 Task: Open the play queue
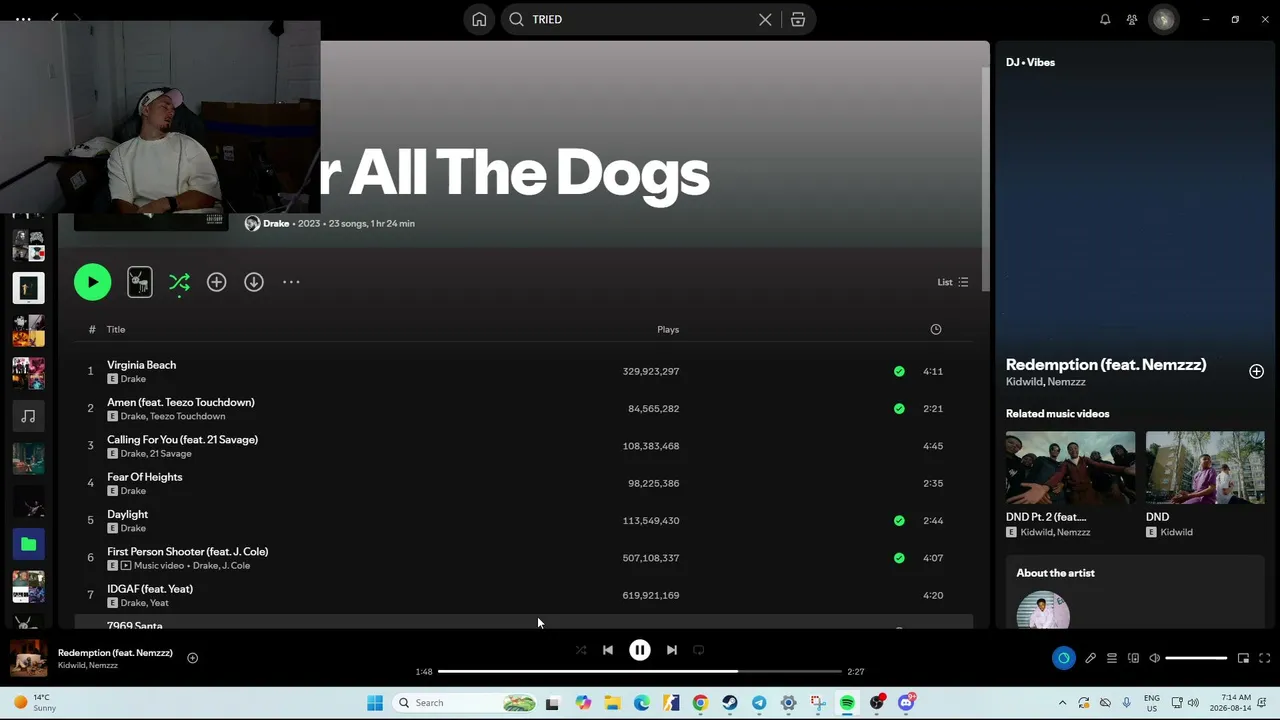click(x=1111, y=658)
